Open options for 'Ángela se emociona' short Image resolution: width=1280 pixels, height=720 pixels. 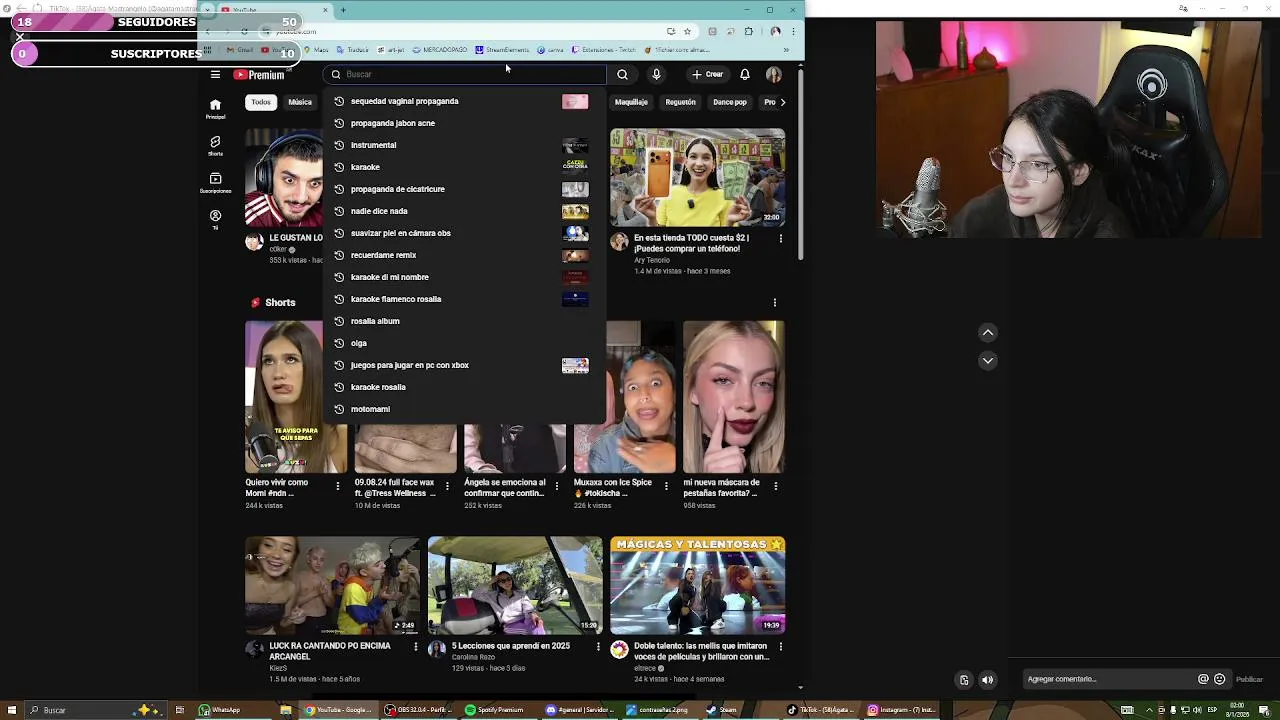pyautogui.click(x=557, y=486)
